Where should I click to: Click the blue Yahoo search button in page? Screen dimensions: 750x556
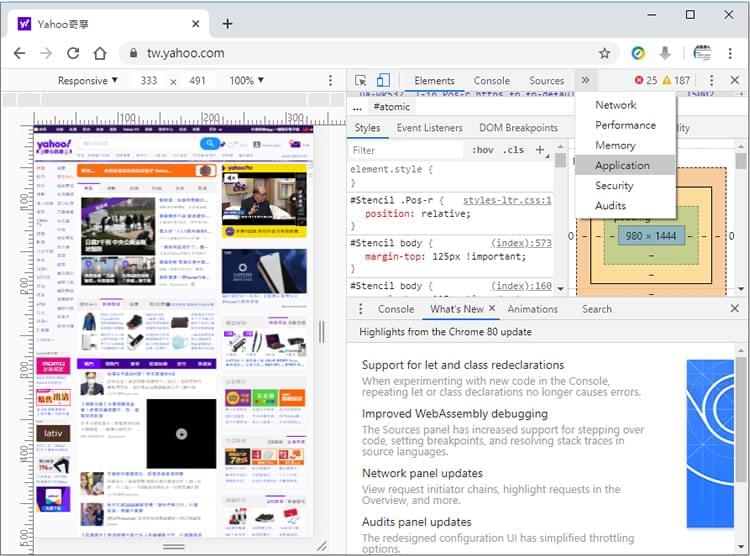[x=210, y=143]
